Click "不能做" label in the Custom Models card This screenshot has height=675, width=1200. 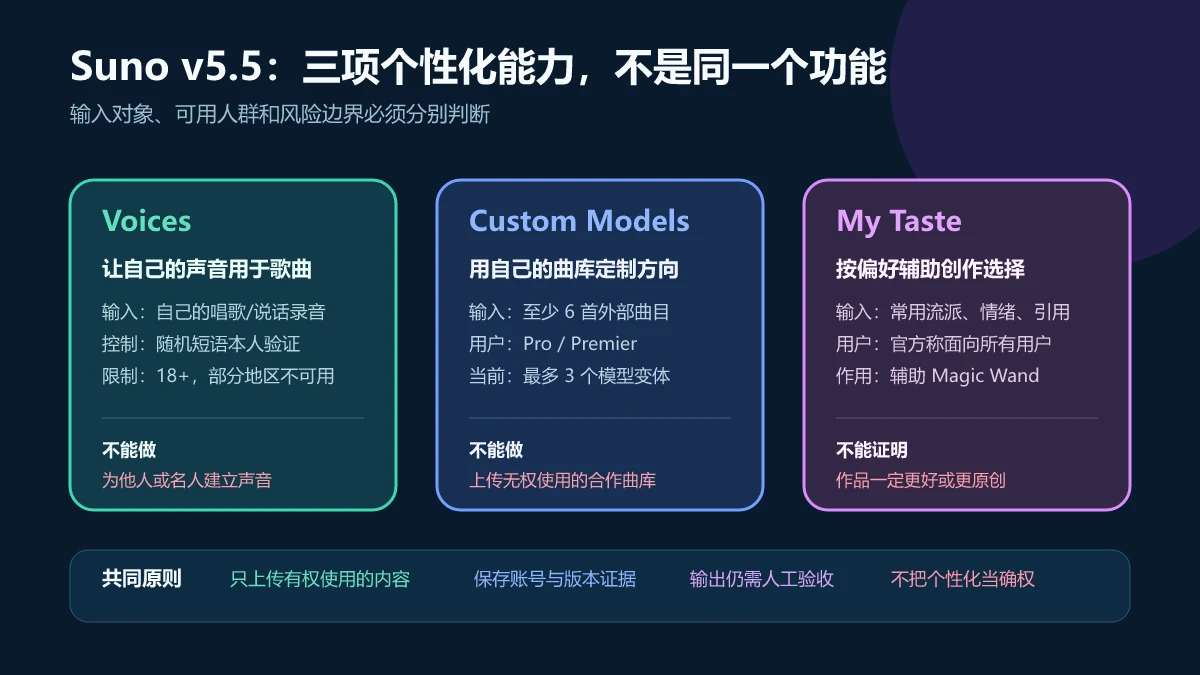496,450
